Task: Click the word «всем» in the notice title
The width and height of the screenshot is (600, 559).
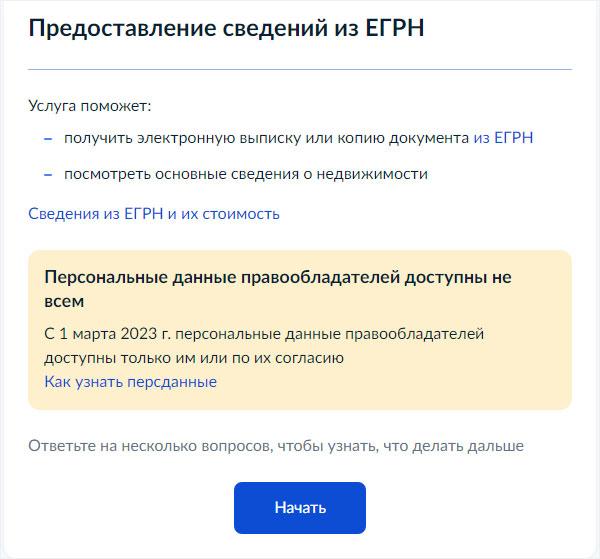Action: click(x=64, y=300)
